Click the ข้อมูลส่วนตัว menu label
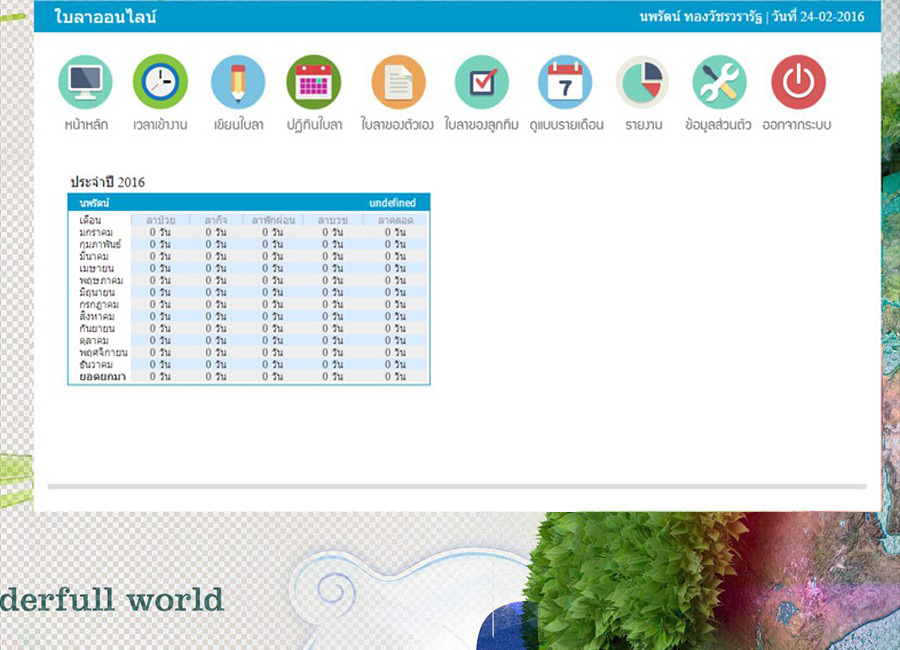Screen dimensions: 900x650 click(718, 125)
